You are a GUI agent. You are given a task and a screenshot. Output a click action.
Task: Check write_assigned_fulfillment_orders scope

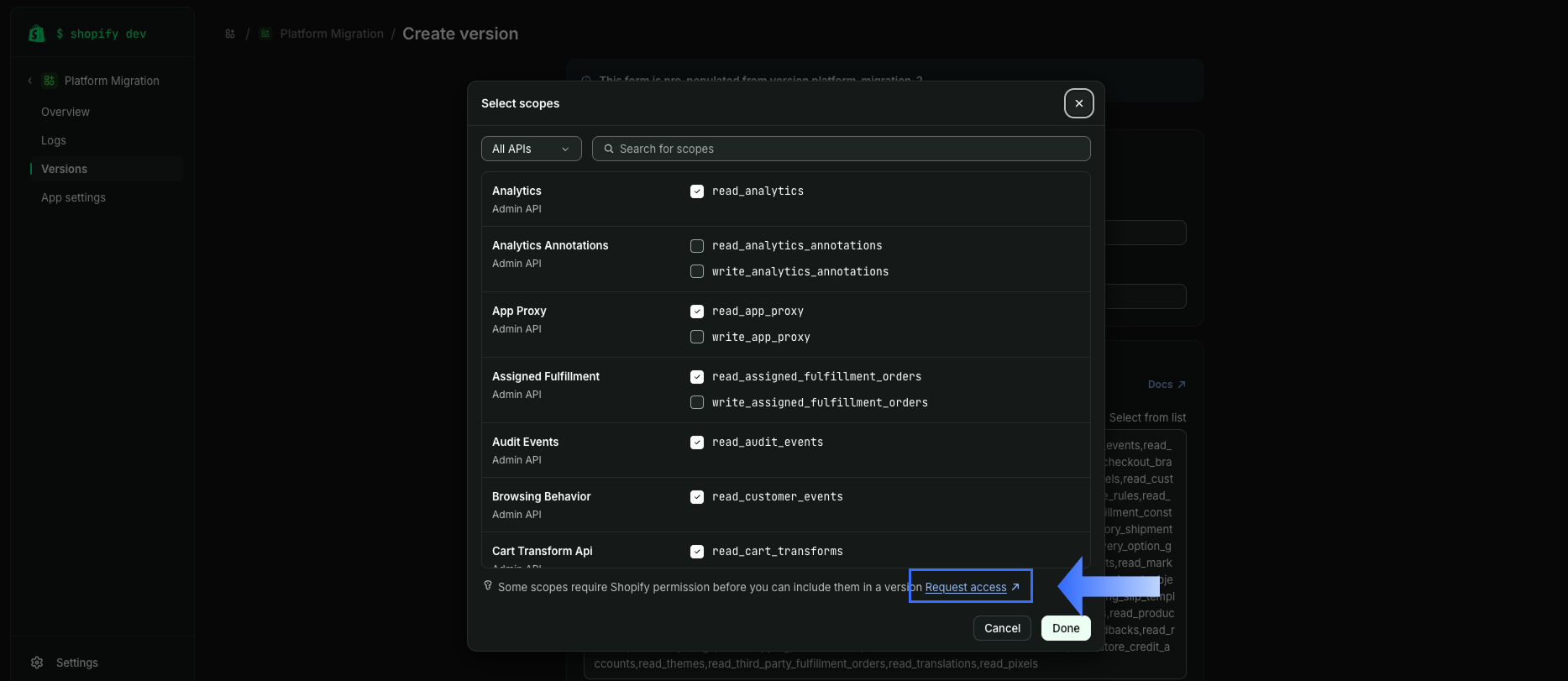[697, 402]
